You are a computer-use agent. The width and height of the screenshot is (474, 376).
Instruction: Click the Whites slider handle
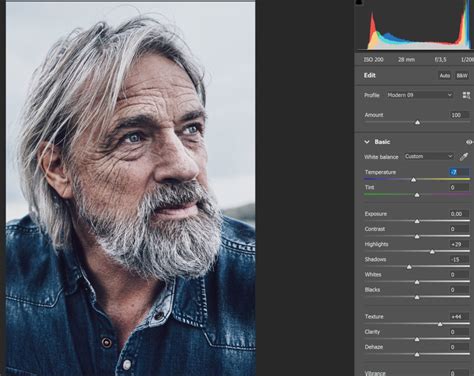(417, 282)
